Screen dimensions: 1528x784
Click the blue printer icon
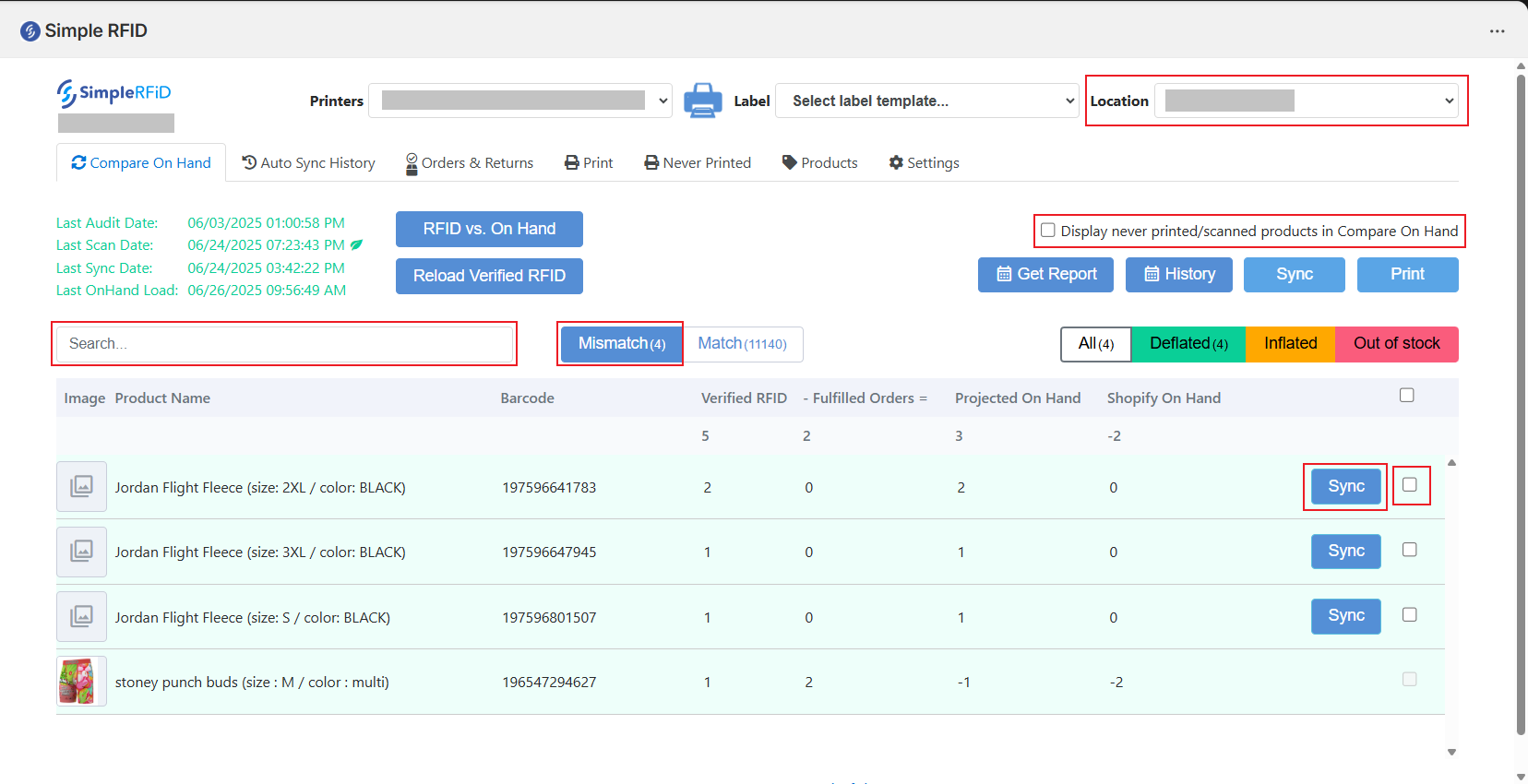pos(703,101)
